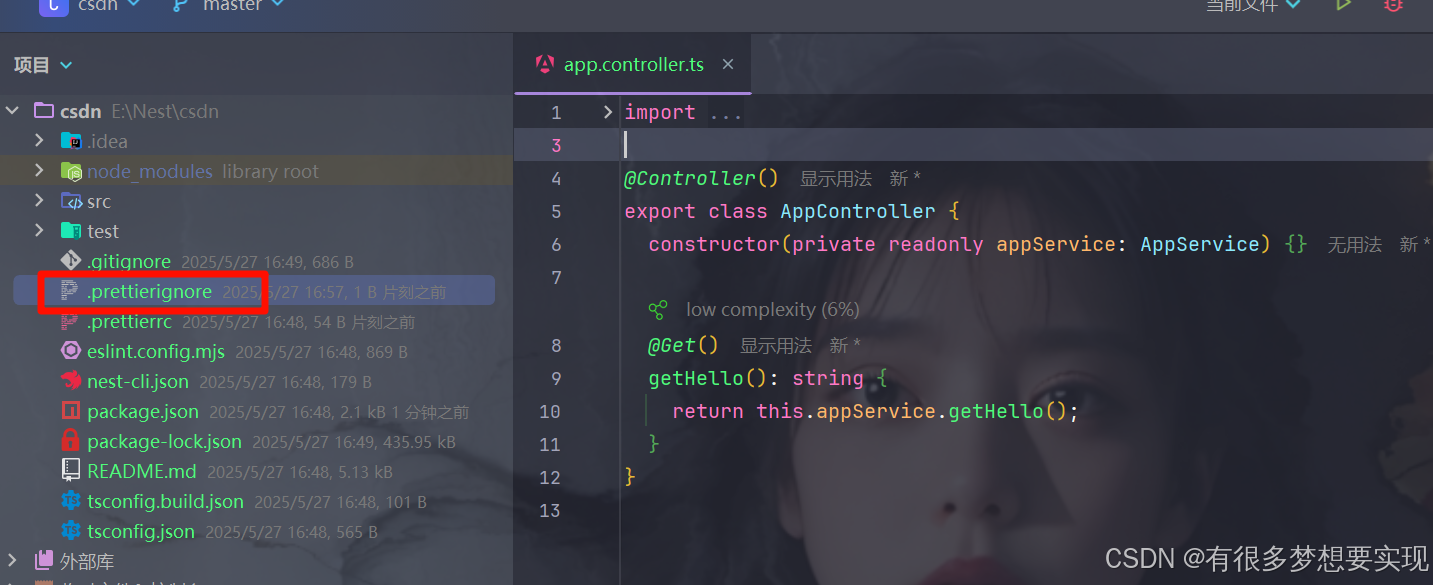The height and width of the screenshot is (585, 1433).
Task: Open package-lock.json from the tree
Action: [x=164, y=441]
